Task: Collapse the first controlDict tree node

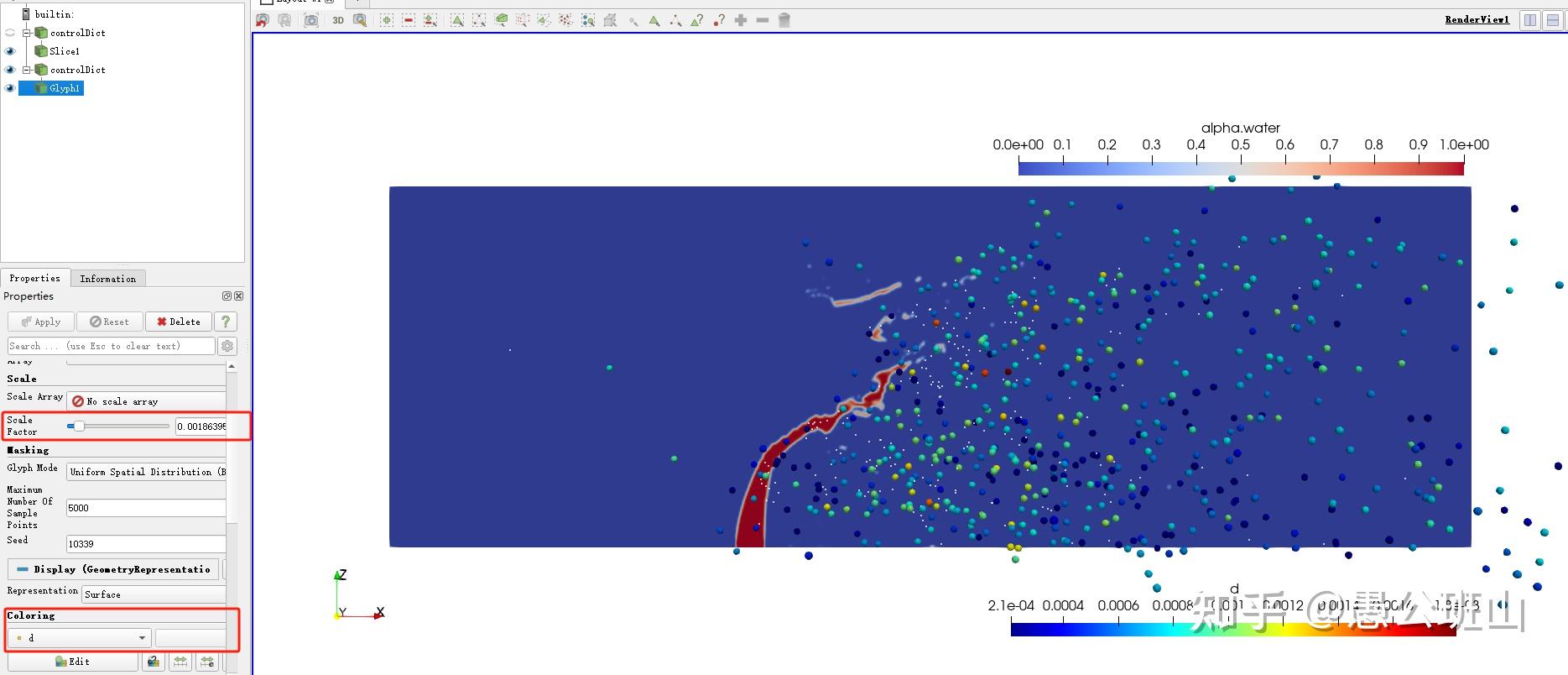Action: click(x=27, y=33)
